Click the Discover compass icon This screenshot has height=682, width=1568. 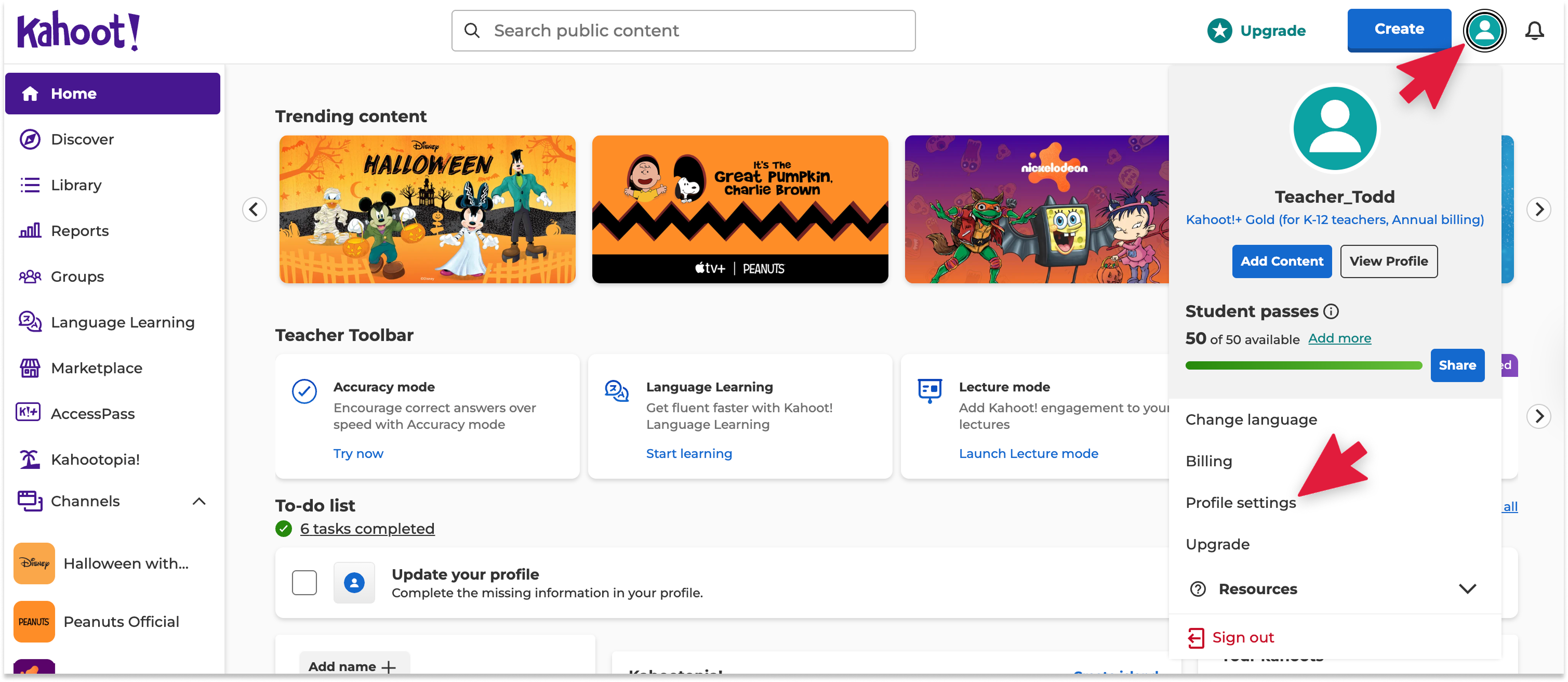[30, 139]
